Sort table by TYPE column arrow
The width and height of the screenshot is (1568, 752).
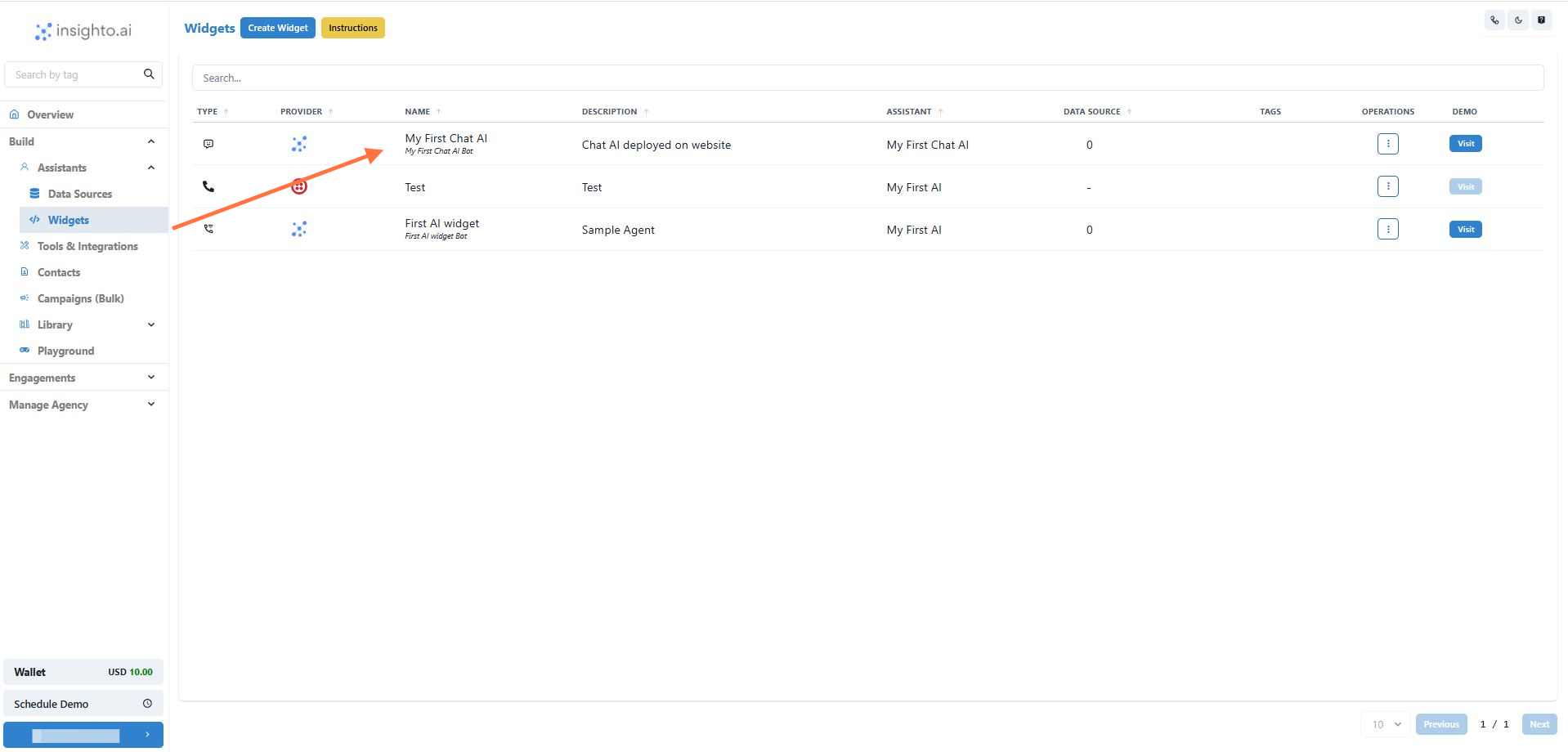226,111
